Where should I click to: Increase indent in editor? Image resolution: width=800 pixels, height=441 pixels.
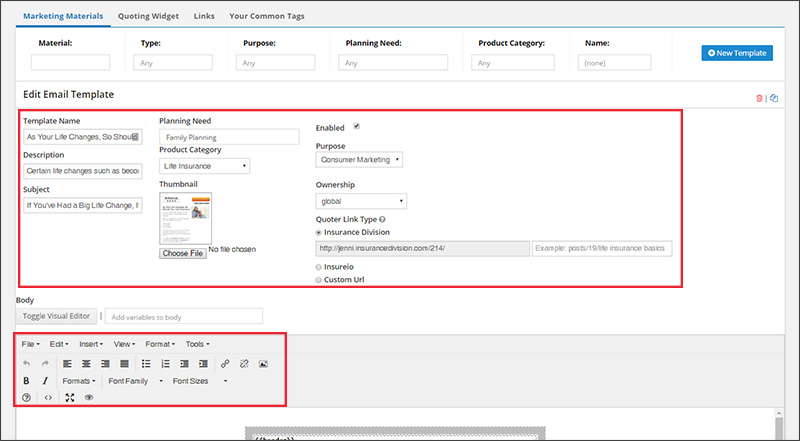click(203, 364)
